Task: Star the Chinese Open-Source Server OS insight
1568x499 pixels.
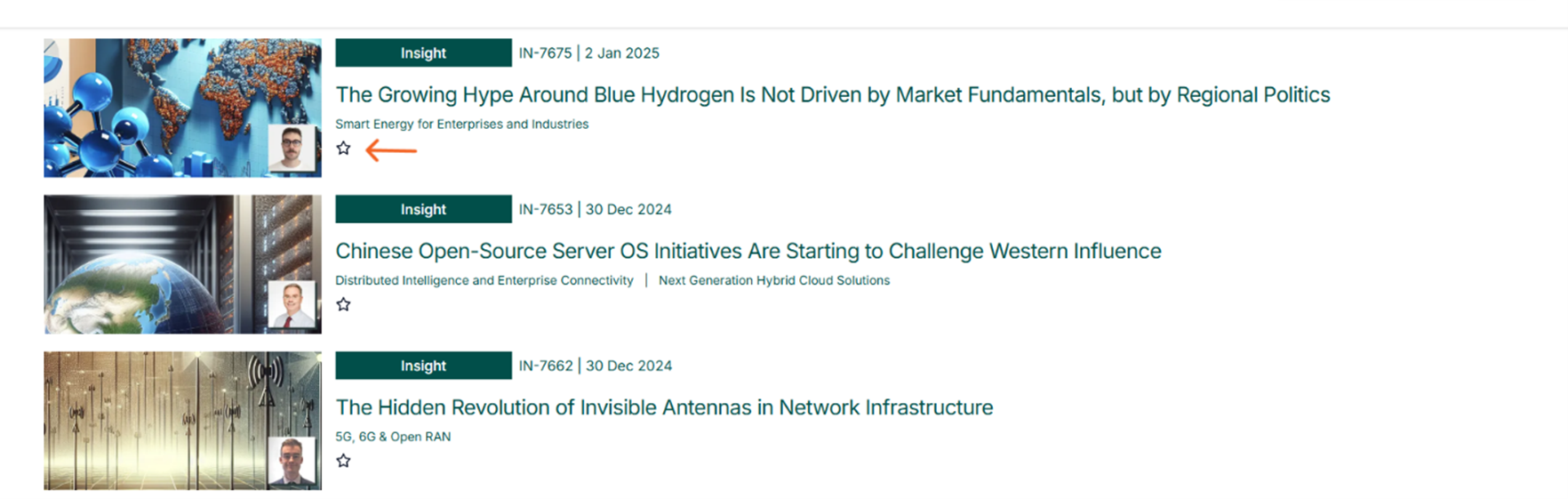Action: click(x=344, y=305)
